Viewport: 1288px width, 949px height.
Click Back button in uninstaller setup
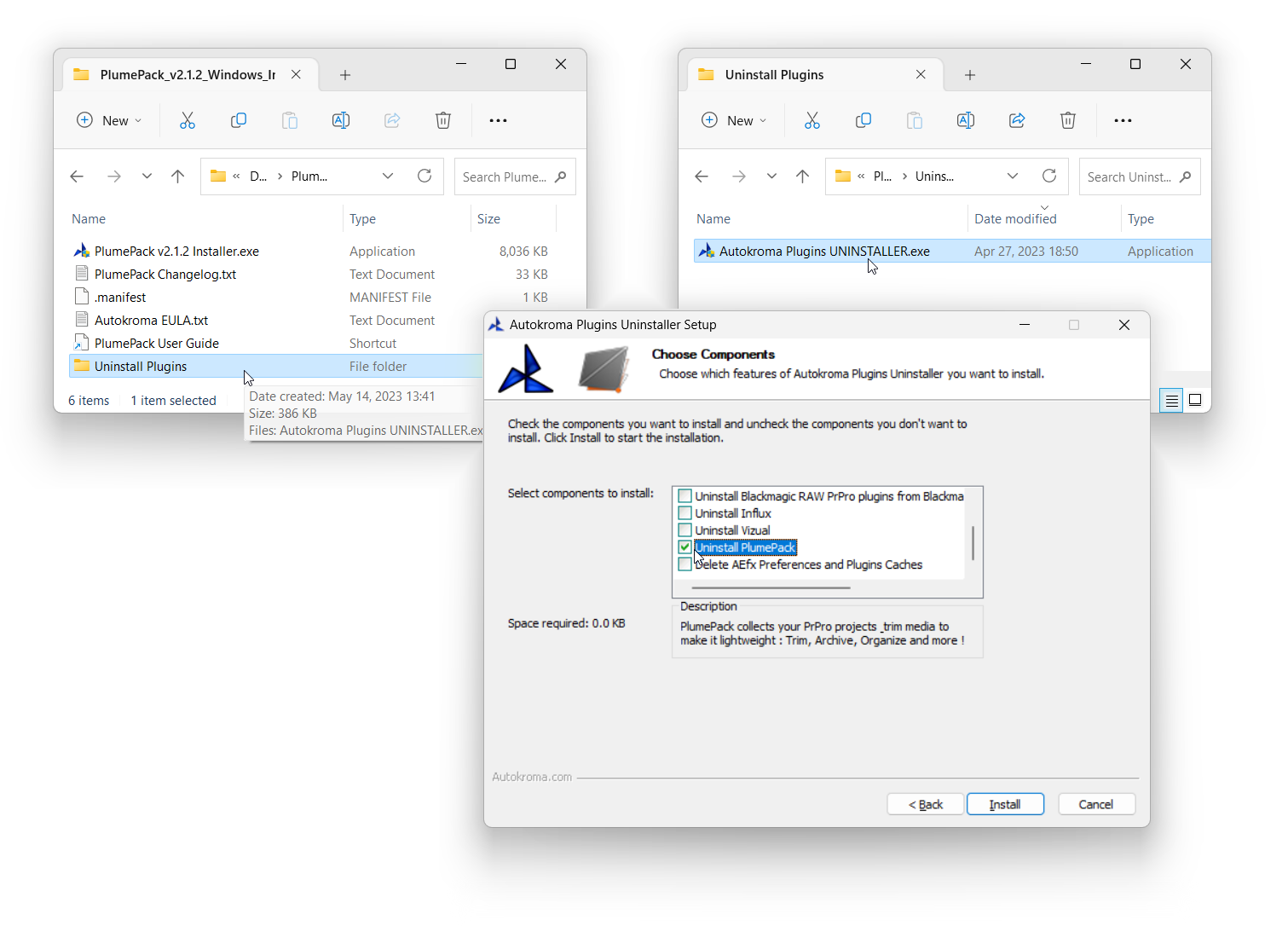tap(925, 804)
